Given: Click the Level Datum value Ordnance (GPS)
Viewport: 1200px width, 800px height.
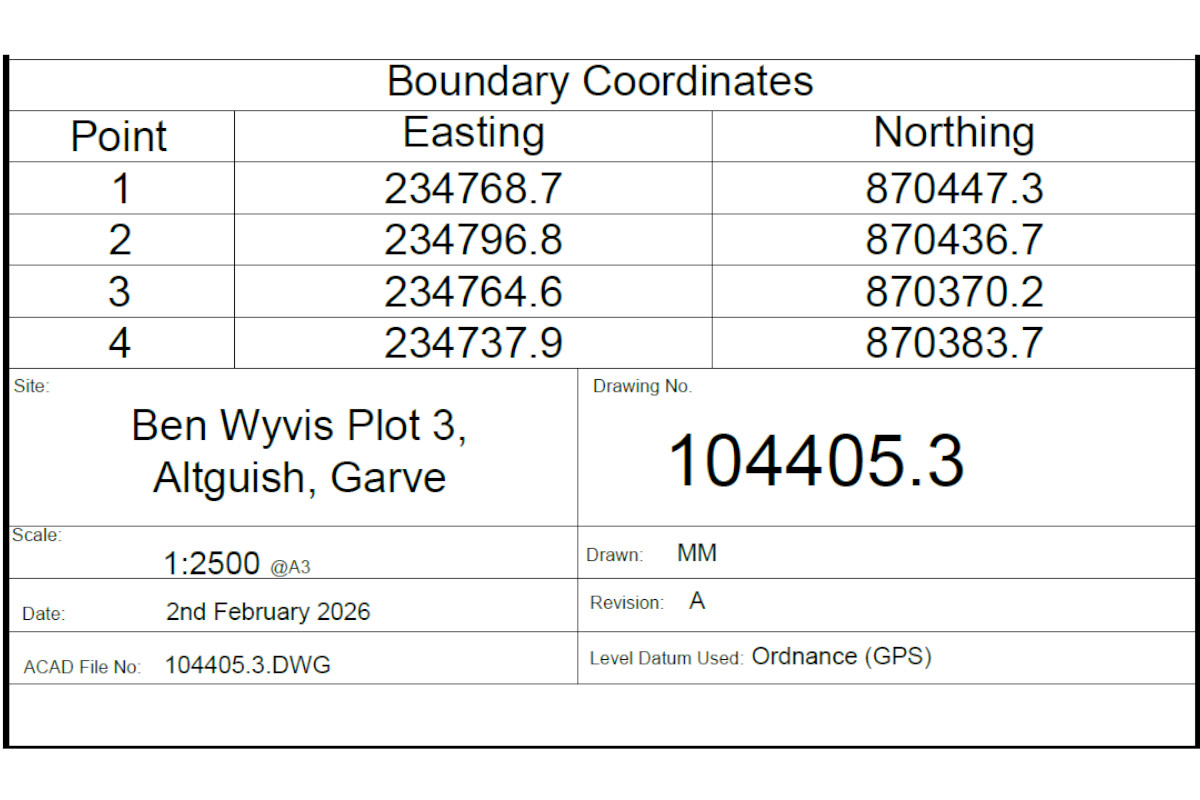Looking at the screenshot, I should tap(841, 657).
